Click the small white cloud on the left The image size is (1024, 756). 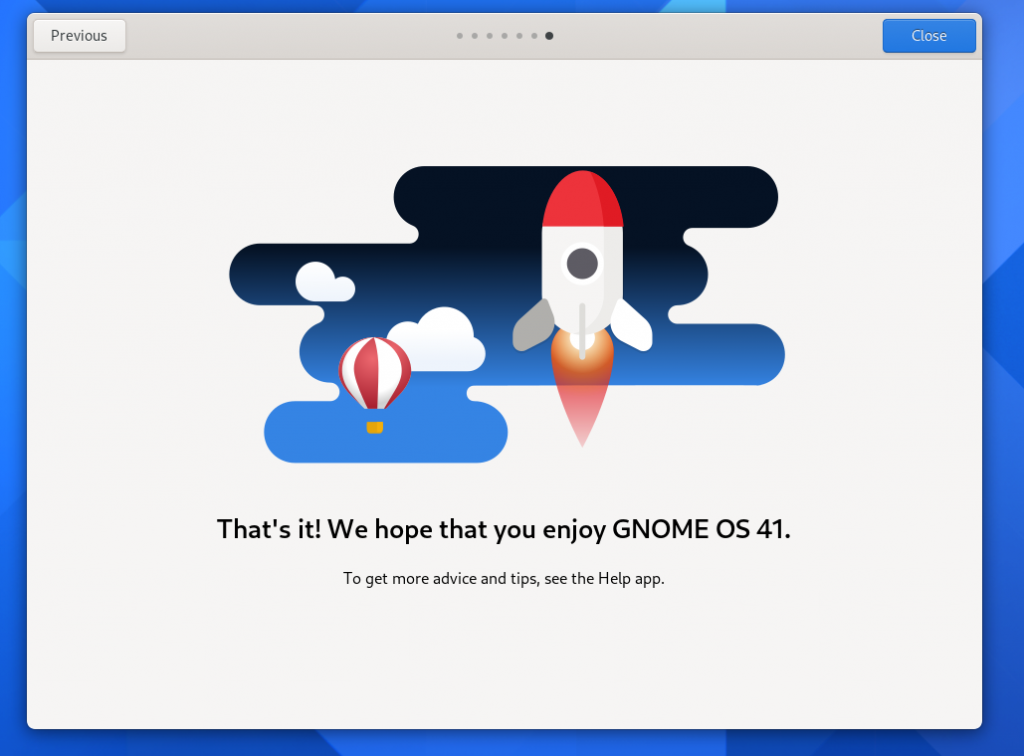[322, 283]
